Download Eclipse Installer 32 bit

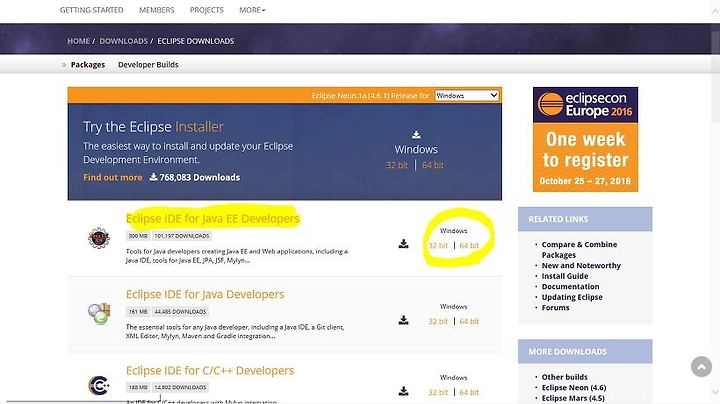tap(397, 165)
